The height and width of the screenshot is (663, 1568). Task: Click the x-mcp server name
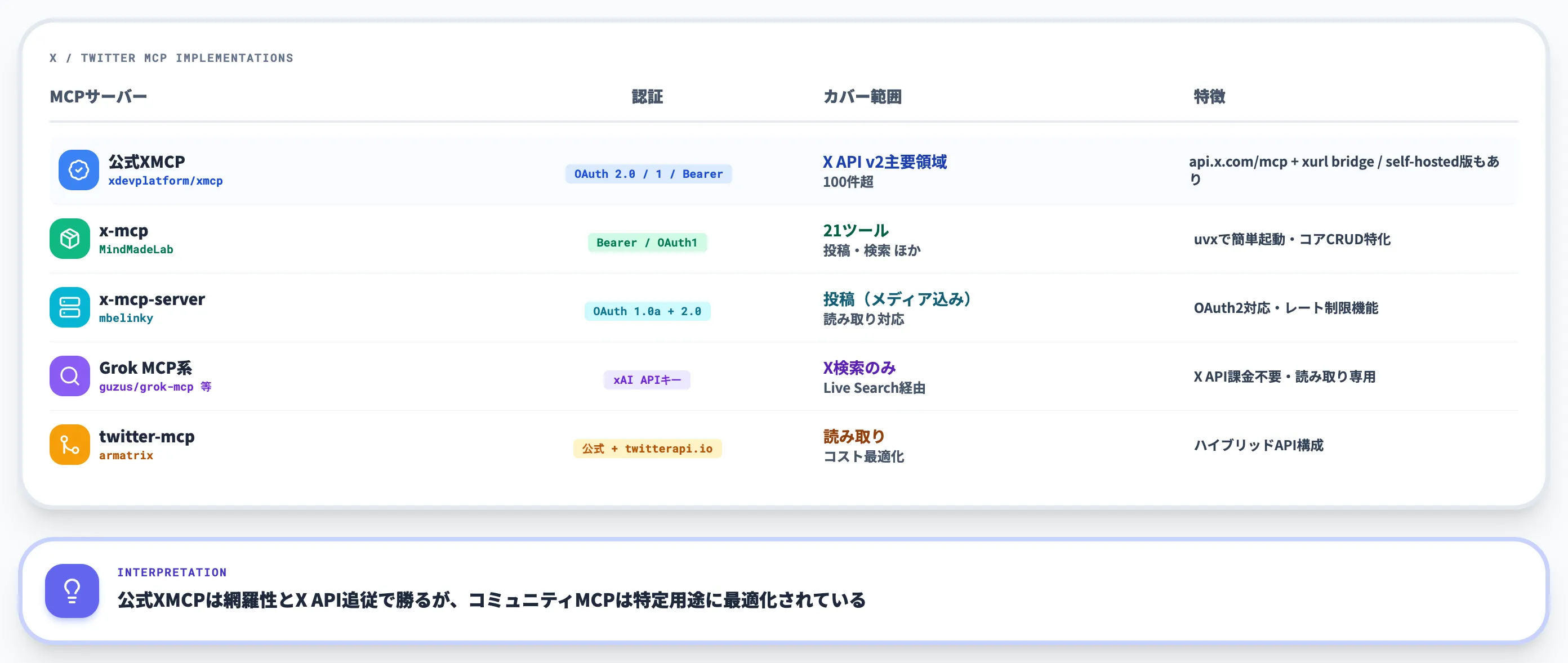pyautogui.click(x=123, y=231)
